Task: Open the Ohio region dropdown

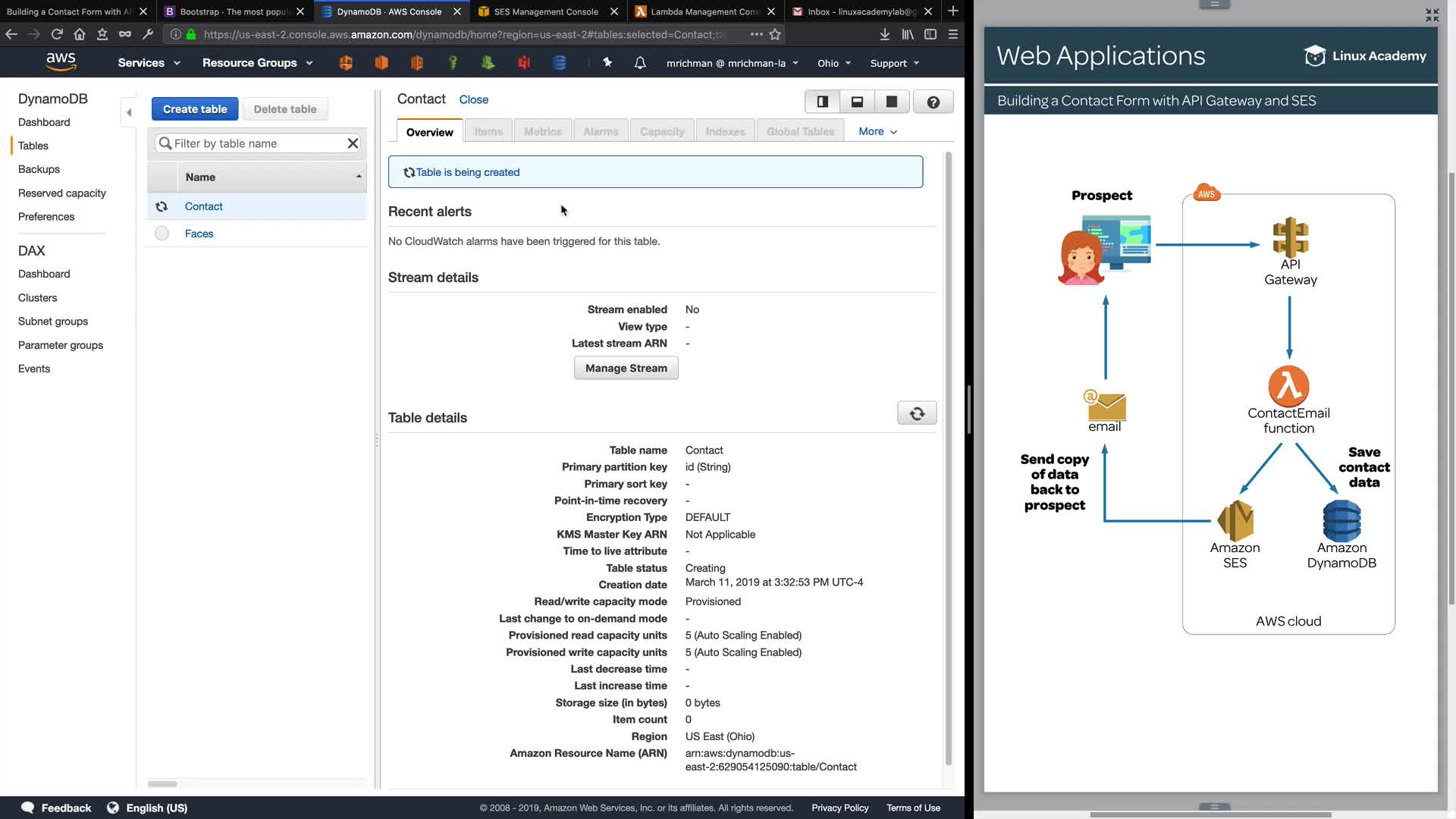Action: point(834,63)
